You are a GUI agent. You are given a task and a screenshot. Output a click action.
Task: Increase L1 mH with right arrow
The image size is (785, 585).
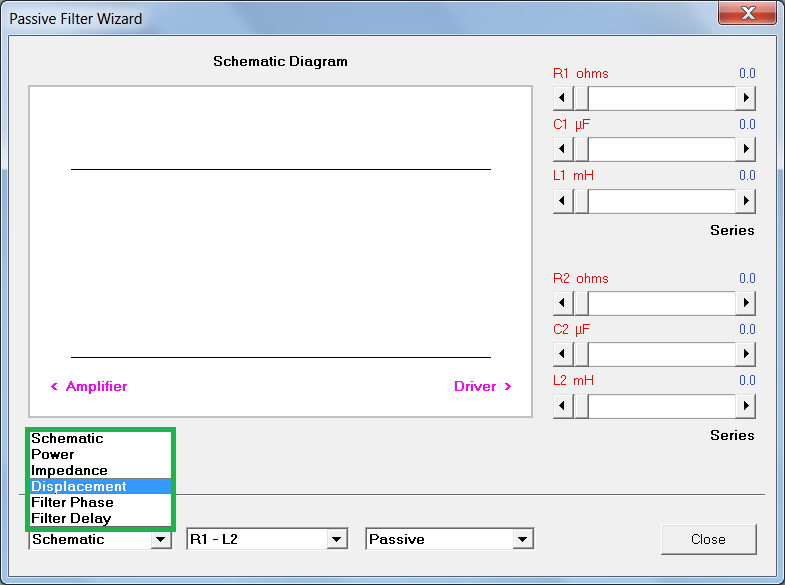[x=746, y=201]
